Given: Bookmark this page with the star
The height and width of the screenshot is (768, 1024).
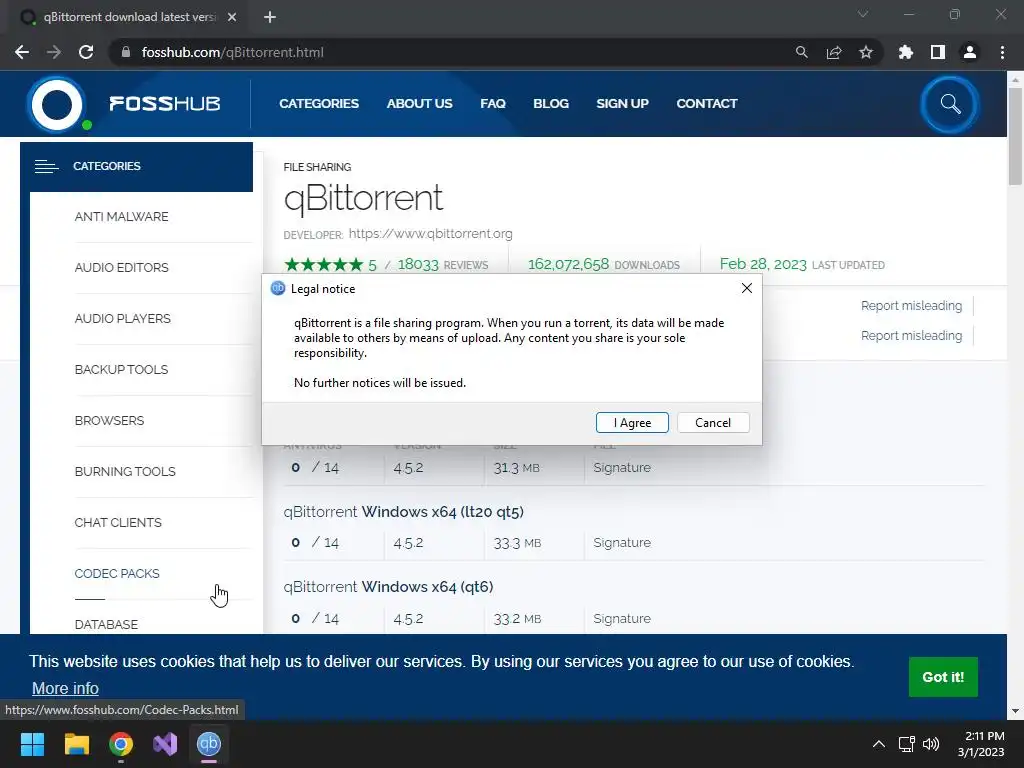Looking at the screenshot, I should coord(866,52).
